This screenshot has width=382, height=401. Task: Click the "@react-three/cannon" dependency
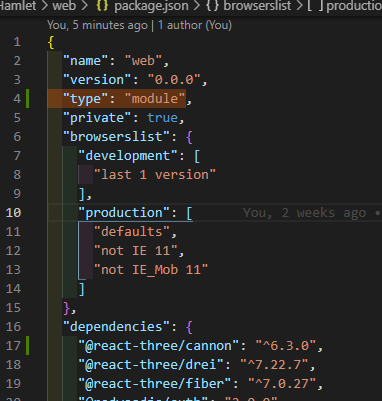[x=159, y=346]
